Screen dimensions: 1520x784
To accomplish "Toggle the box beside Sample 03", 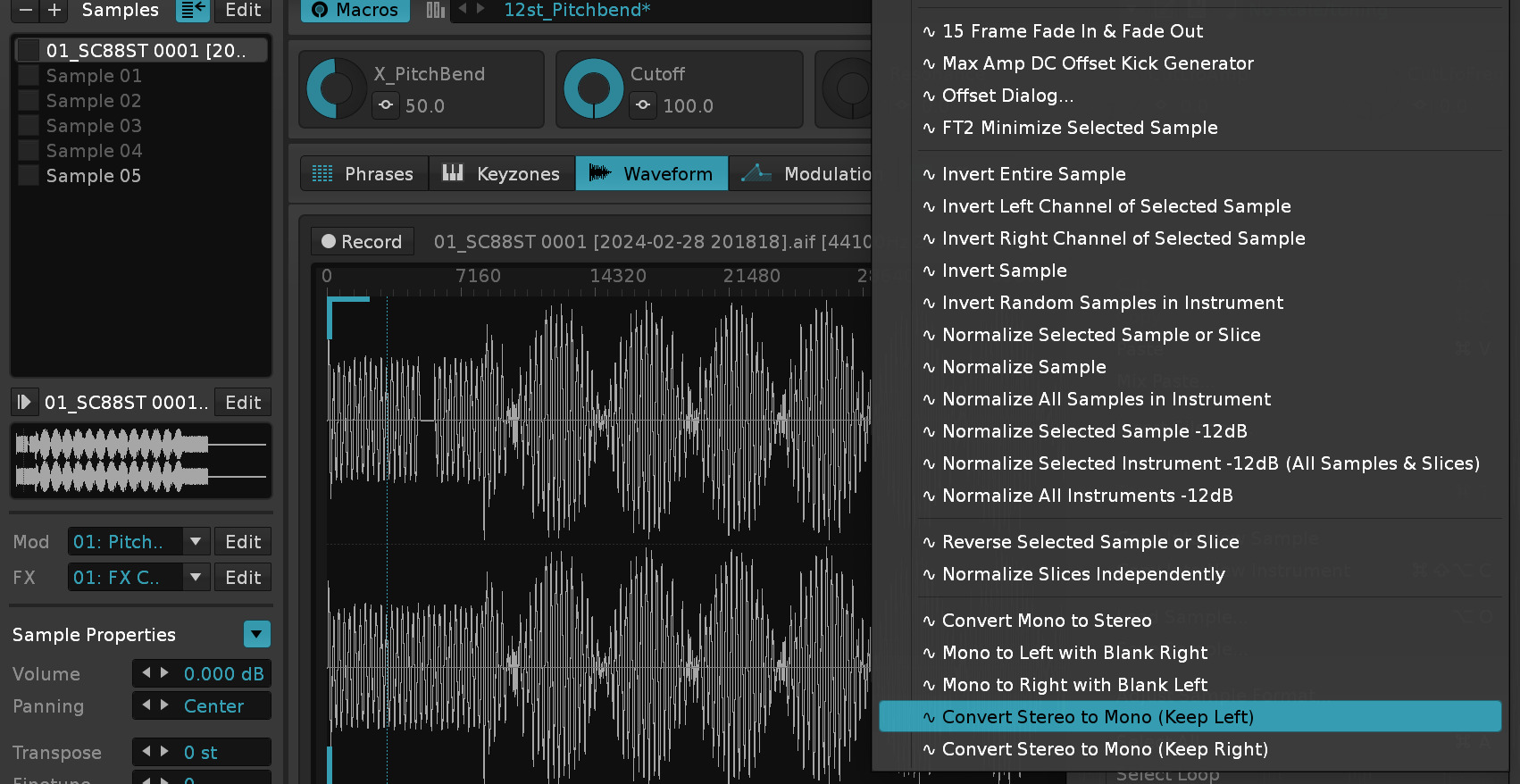I will [29, 126].
